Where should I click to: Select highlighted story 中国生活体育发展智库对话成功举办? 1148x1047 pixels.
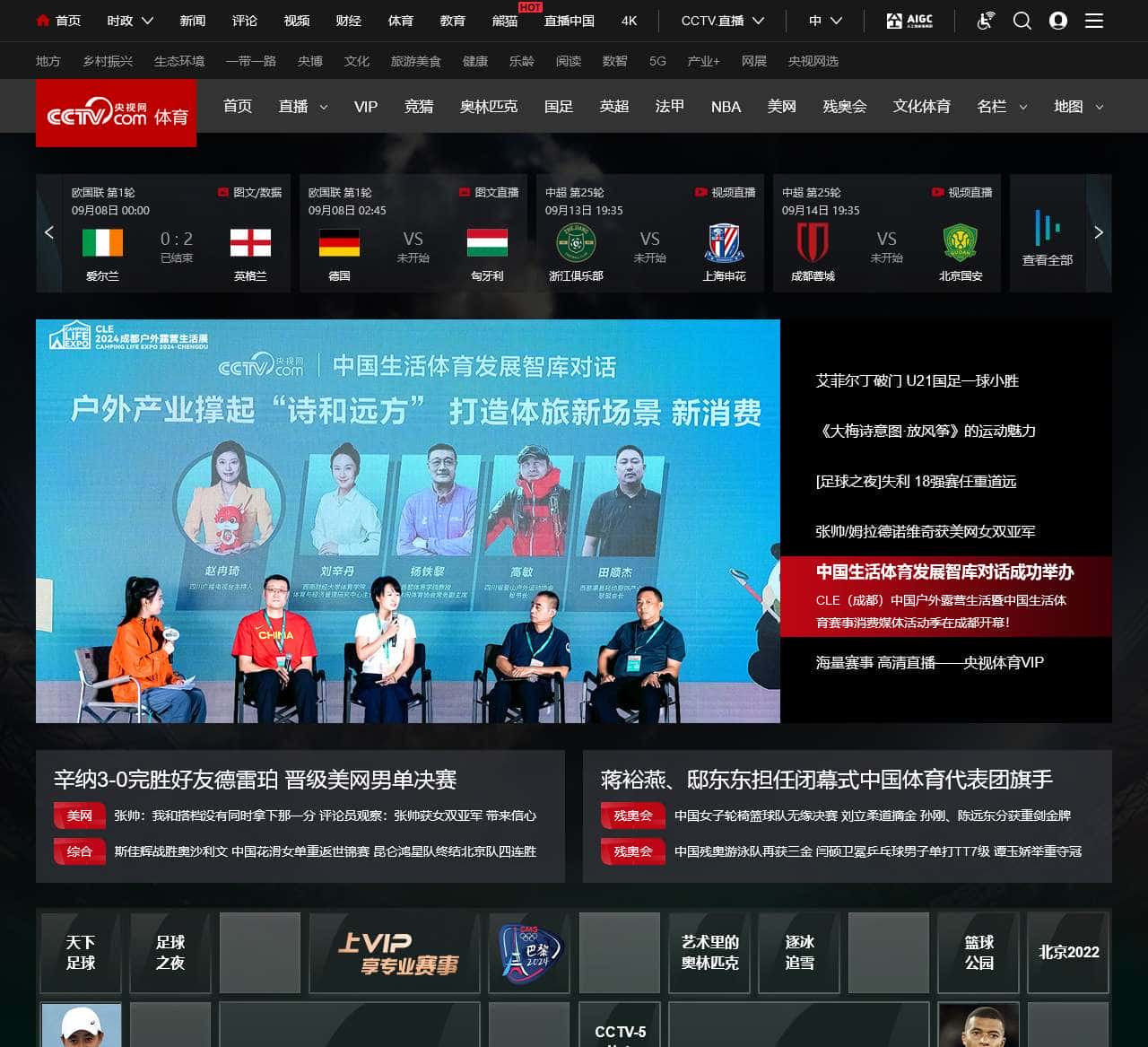coord(945,571)
